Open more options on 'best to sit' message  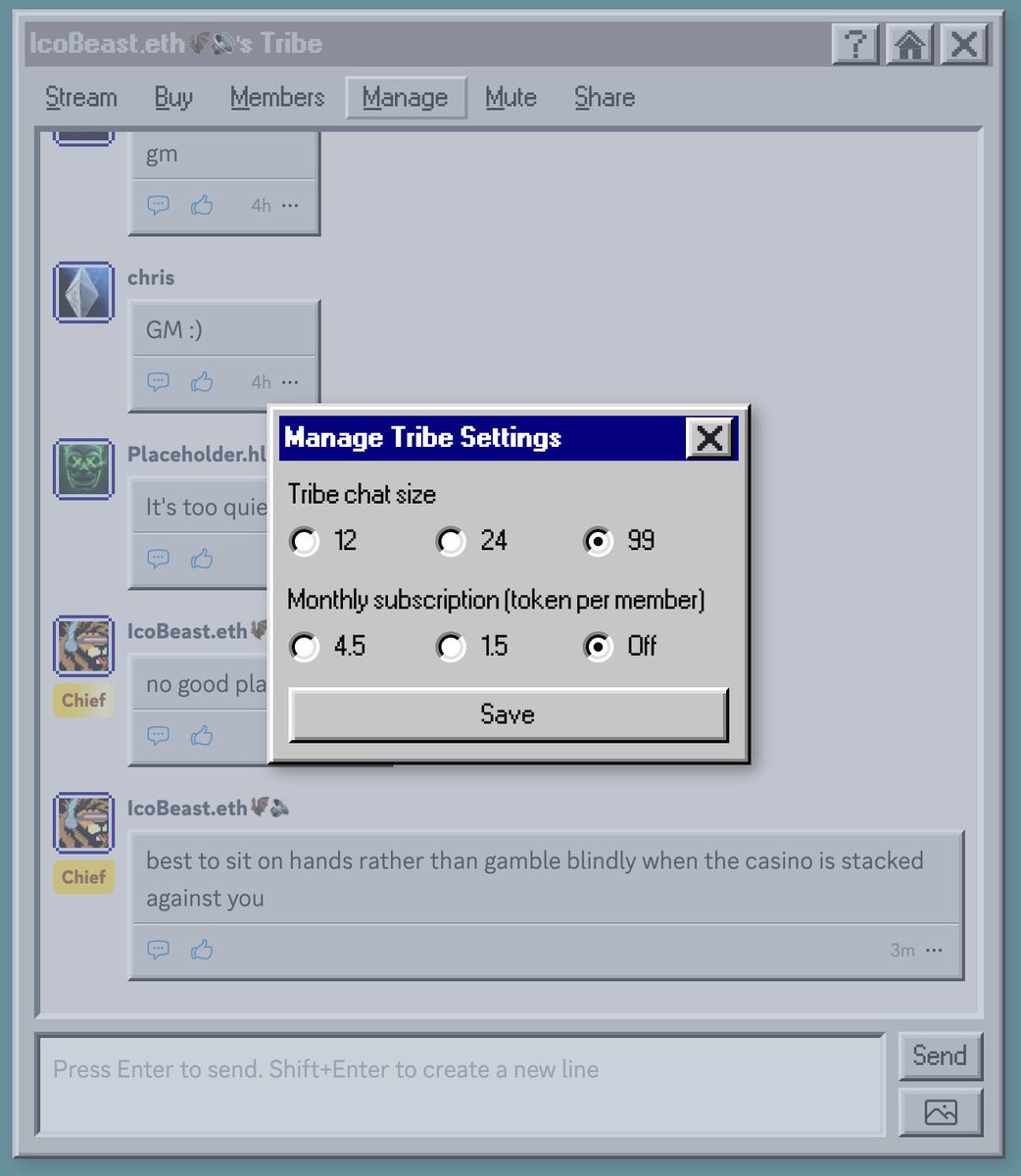[x=935, y=950]
